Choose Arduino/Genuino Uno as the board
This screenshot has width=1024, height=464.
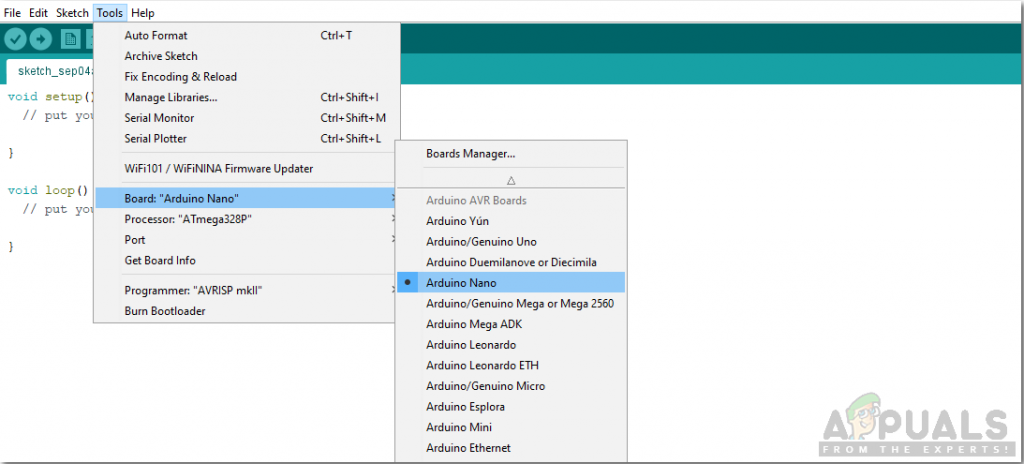click(x=481, y=242)
